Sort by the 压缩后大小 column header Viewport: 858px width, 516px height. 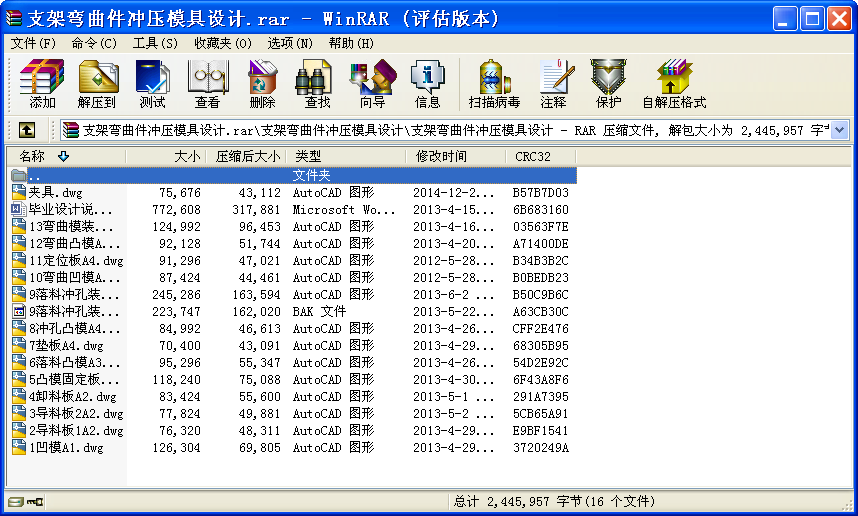(x=246, y=156)
